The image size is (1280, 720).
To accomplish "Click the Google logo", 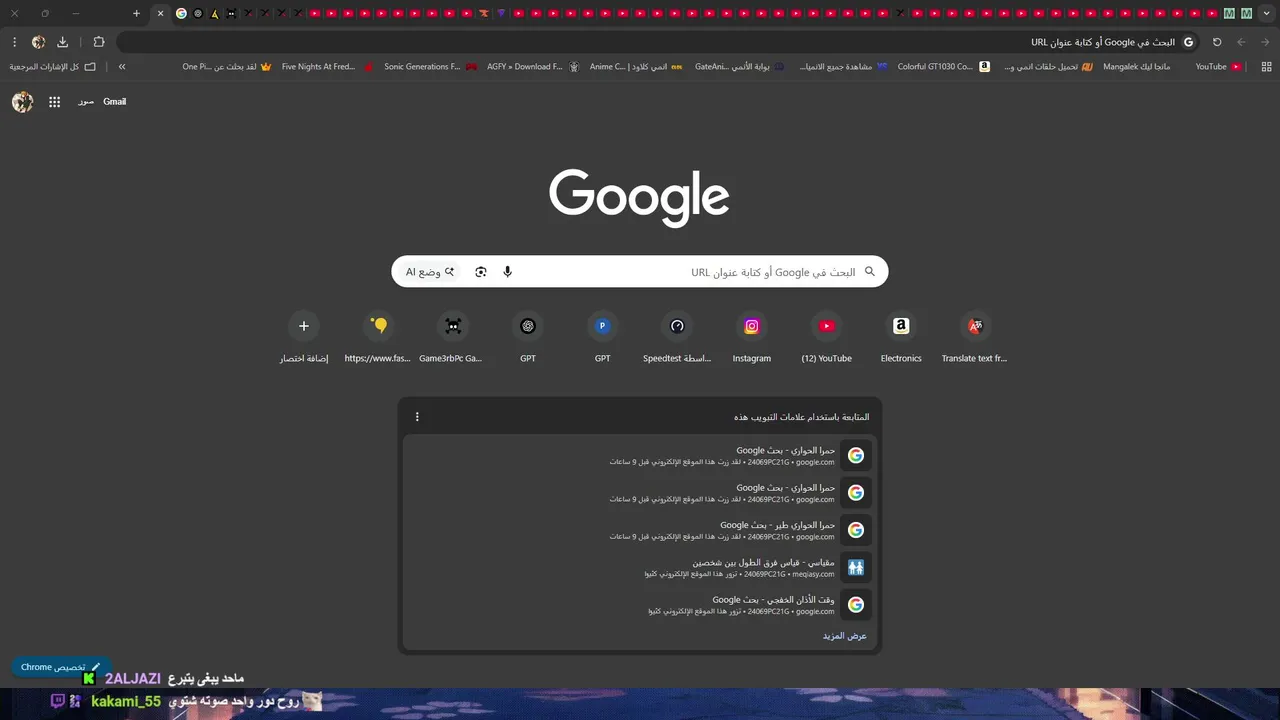I will [639, 198].
